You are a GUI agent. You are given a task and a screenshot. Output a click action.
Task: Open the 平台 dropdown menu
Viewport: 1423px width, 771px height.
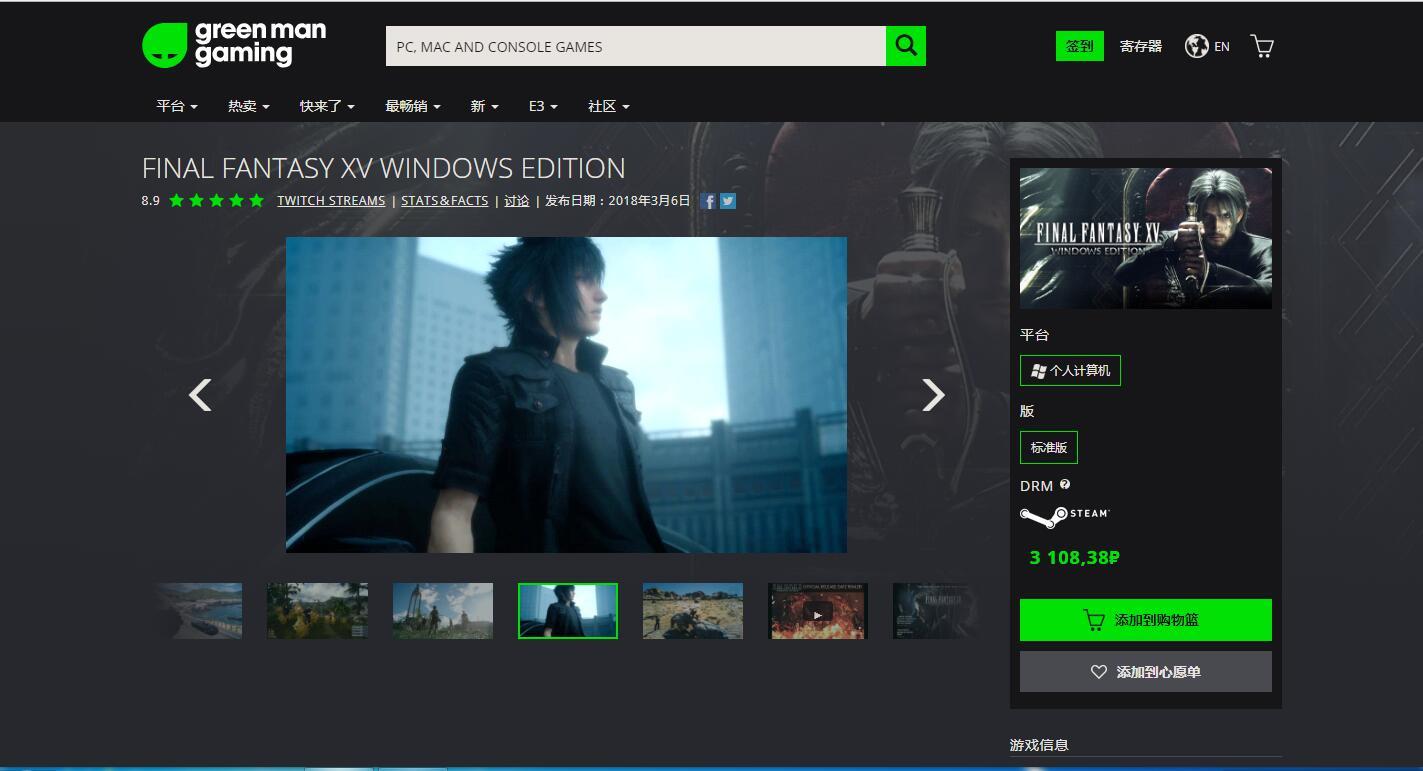click(175, 106)
